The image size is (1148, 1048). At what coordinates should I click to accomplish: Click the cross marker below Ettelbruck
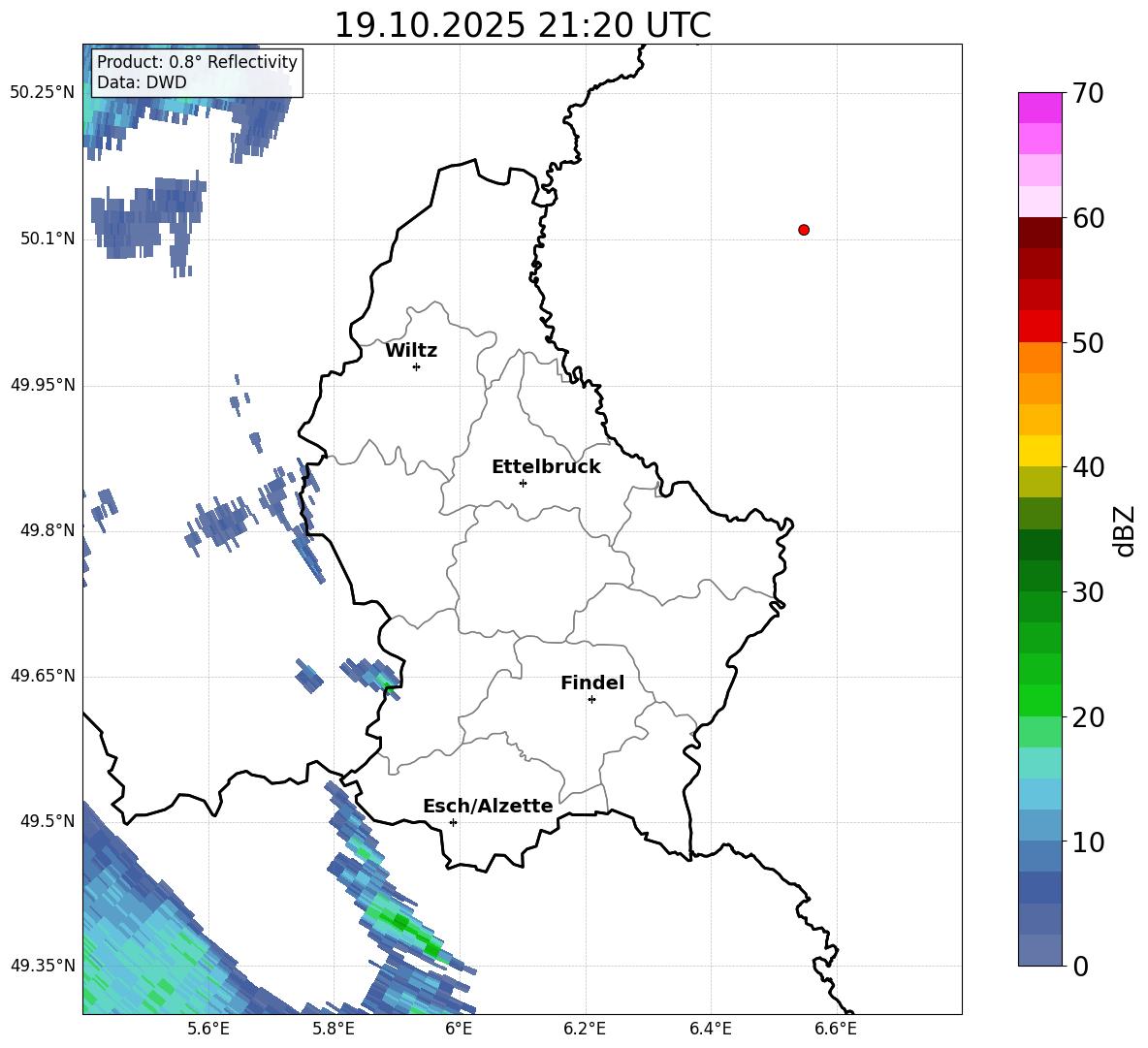523,483
